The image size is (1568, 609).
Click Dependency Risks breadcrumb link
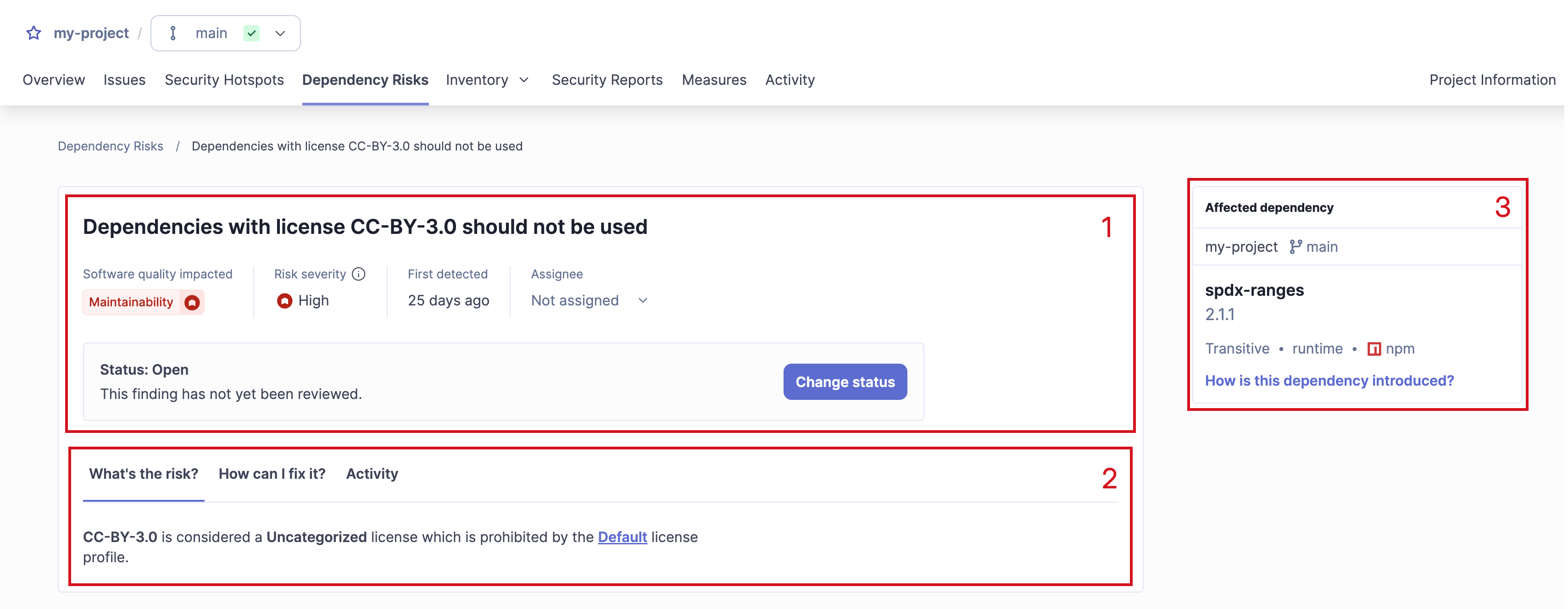110,146
